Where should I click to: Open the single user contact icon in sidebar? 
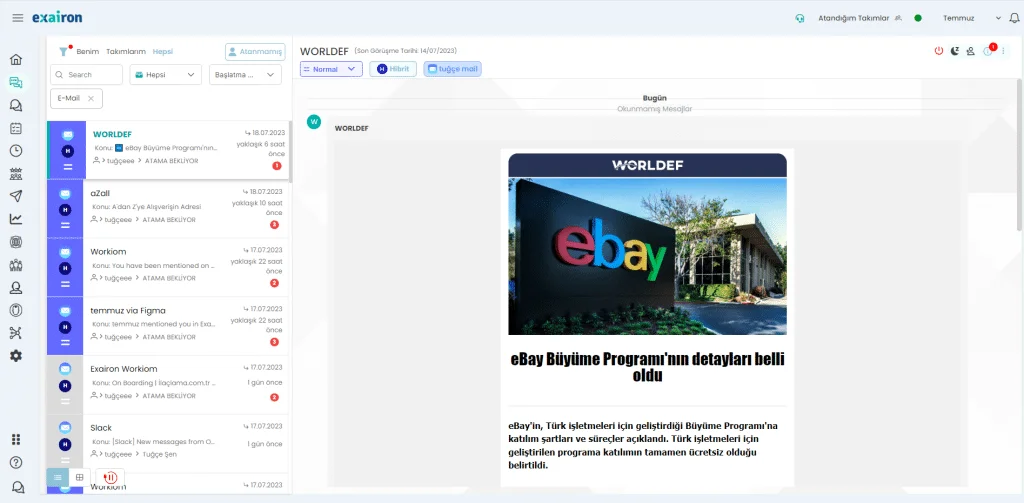pyautogui.click(x=16, y=287)
